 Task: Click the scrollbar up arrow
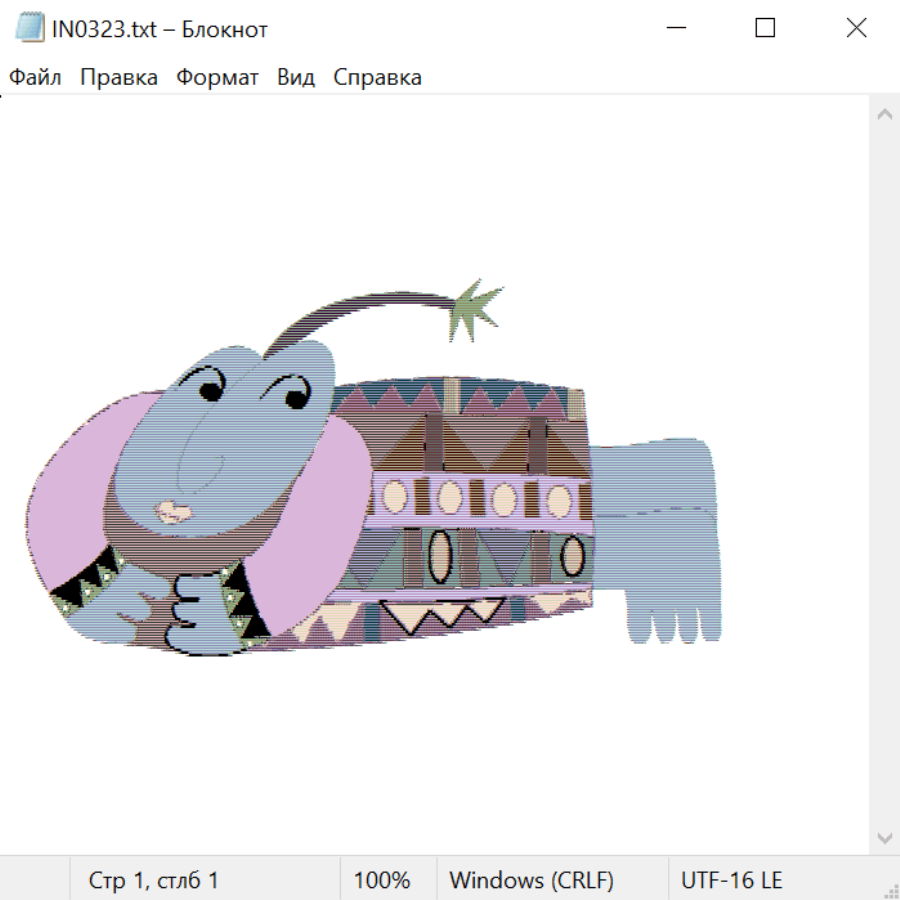click(884, 114)
